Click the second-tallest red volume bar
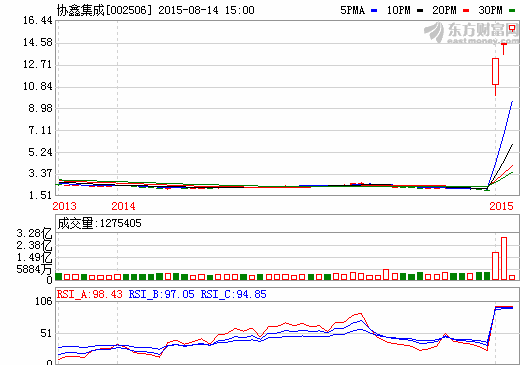The image size is (520, 365). (x=495, y=266)
